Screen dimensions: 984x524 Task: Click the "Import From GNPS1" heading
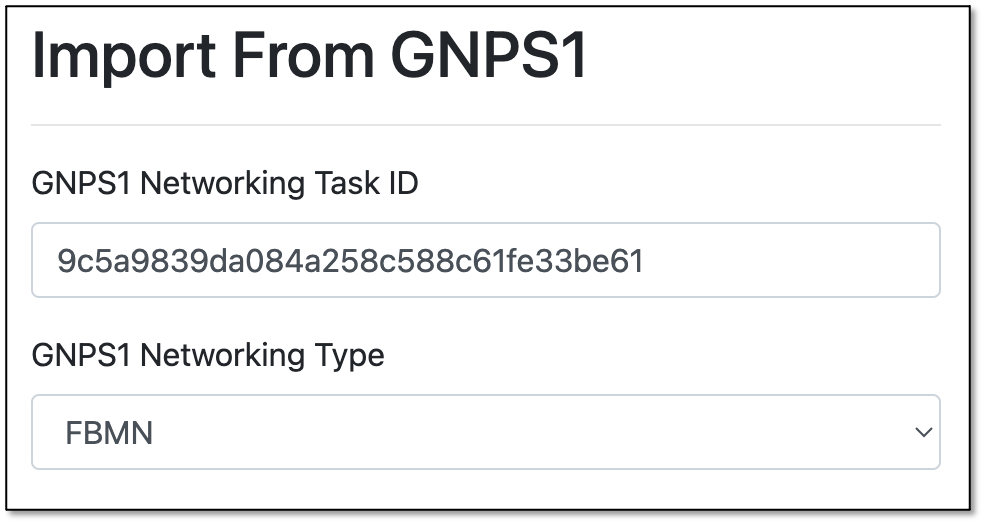click(x=309, y=55)
